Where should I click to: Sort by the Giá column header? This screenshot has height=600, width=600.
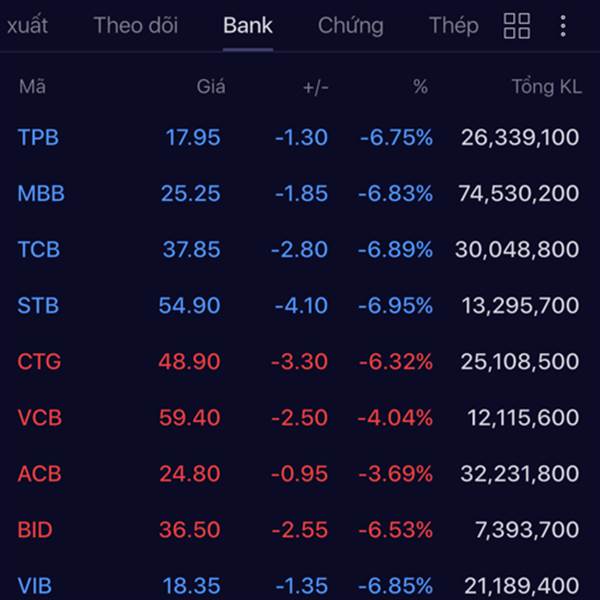tap(210, 87)
